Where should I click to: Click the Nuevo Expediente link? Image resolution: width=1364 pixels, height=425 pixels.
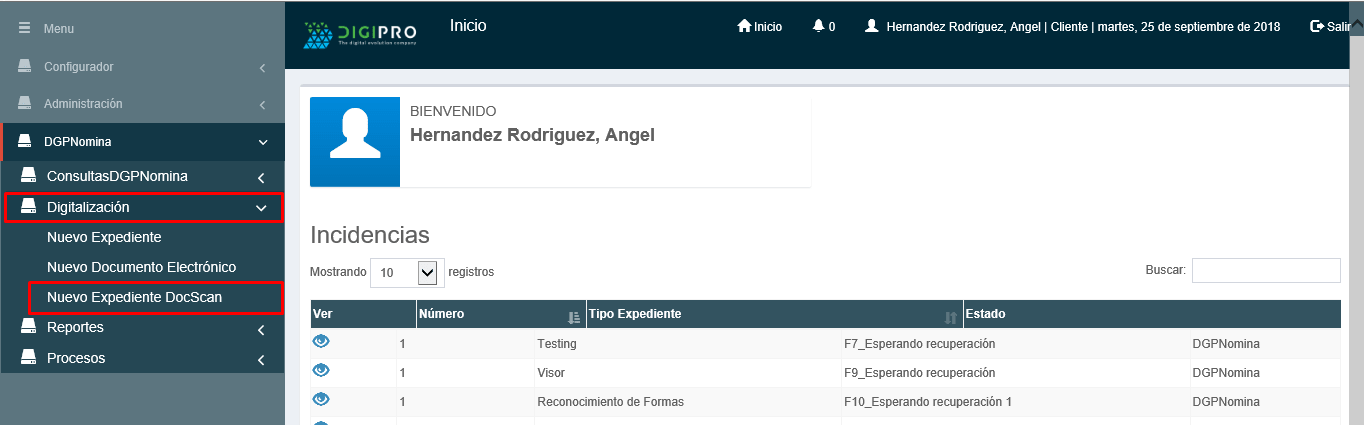pyautogui.click(x=104, y=237)
